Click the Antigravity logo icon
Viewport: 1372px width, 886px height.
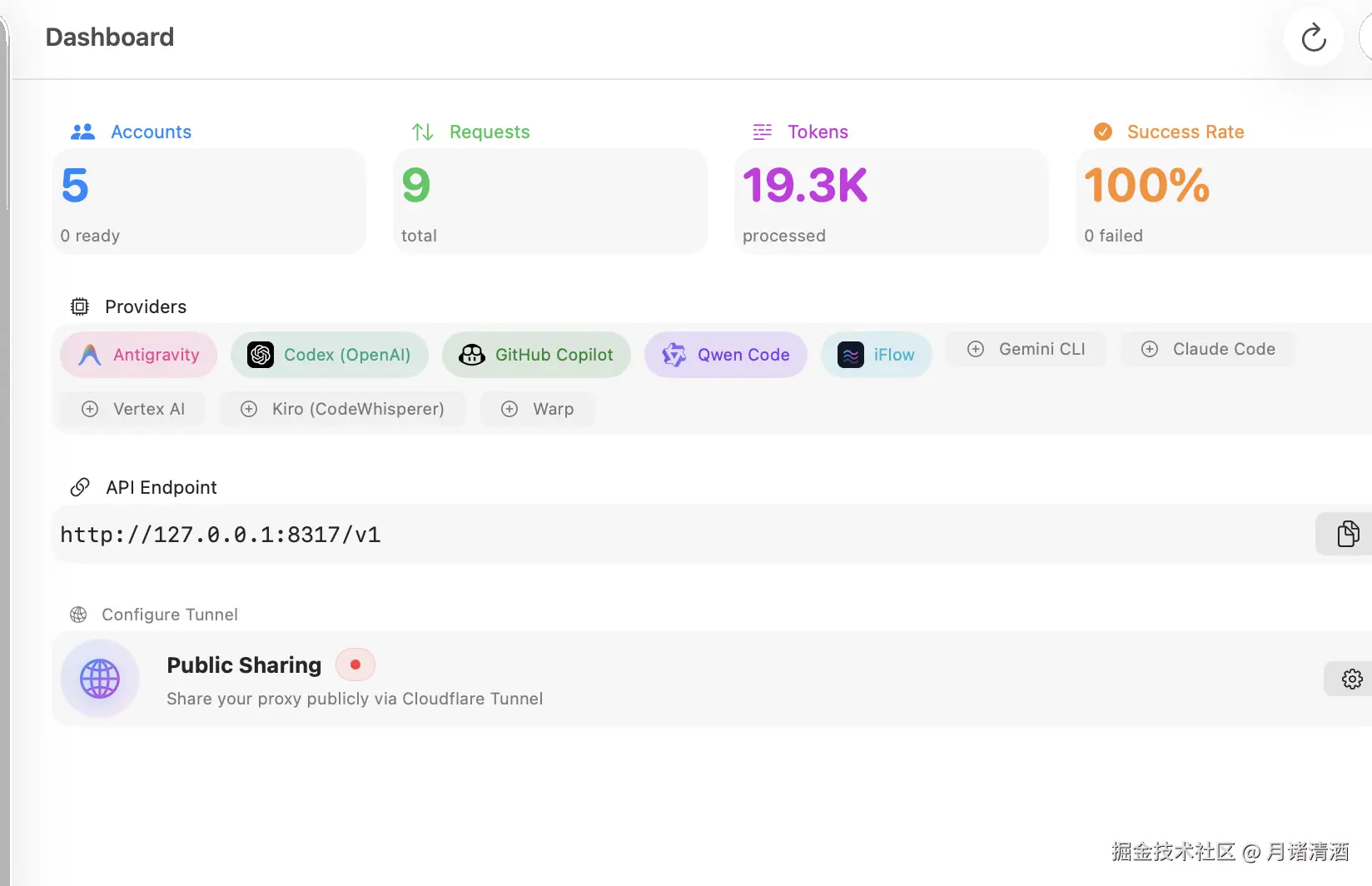[90, 355]
